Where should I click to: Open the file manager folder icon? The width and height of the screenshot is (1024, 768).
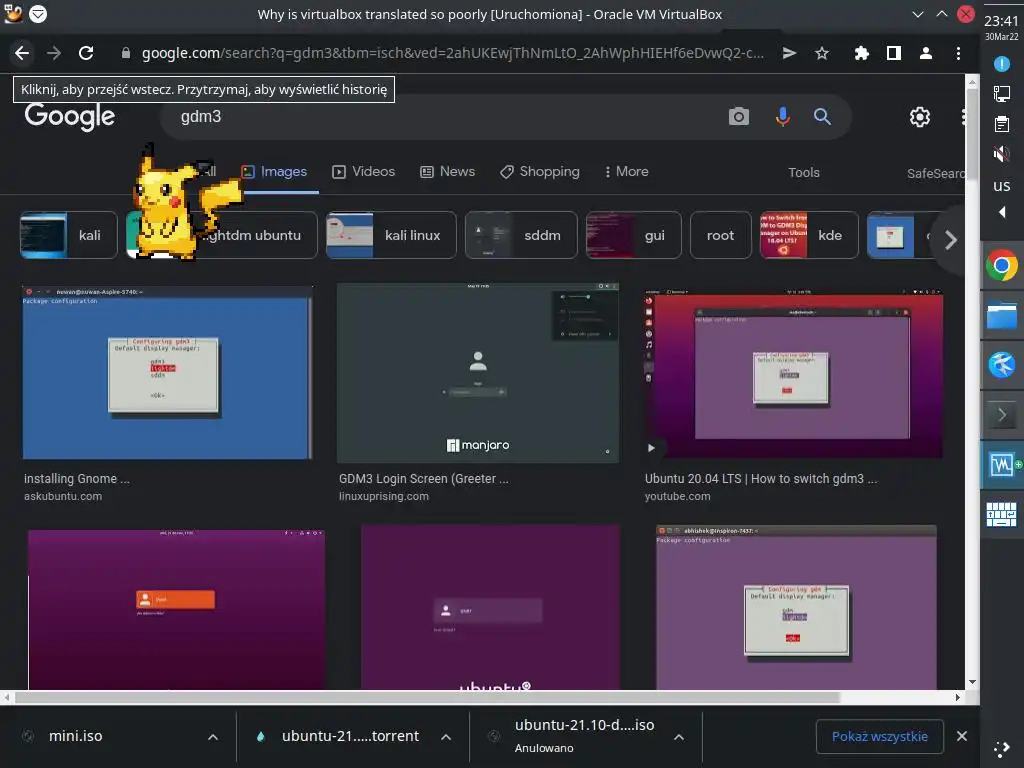(1002, 315)
